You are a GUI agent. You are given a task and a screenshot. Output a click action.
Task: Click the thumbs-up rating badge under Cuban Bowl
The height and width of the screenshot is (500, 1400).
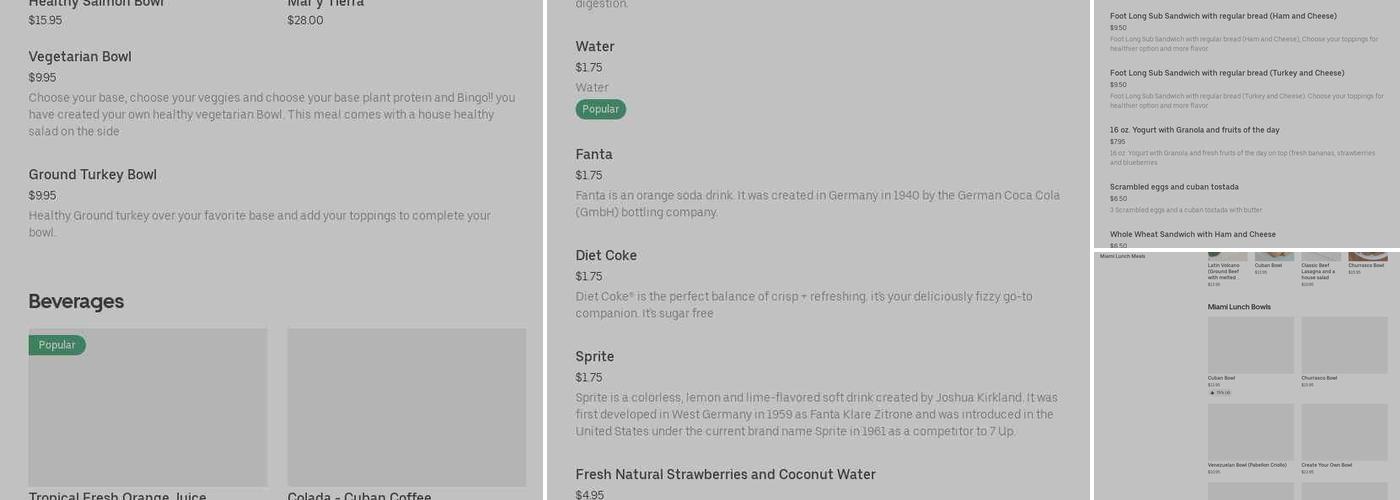pyautogui.click(x=1219, y=392)
